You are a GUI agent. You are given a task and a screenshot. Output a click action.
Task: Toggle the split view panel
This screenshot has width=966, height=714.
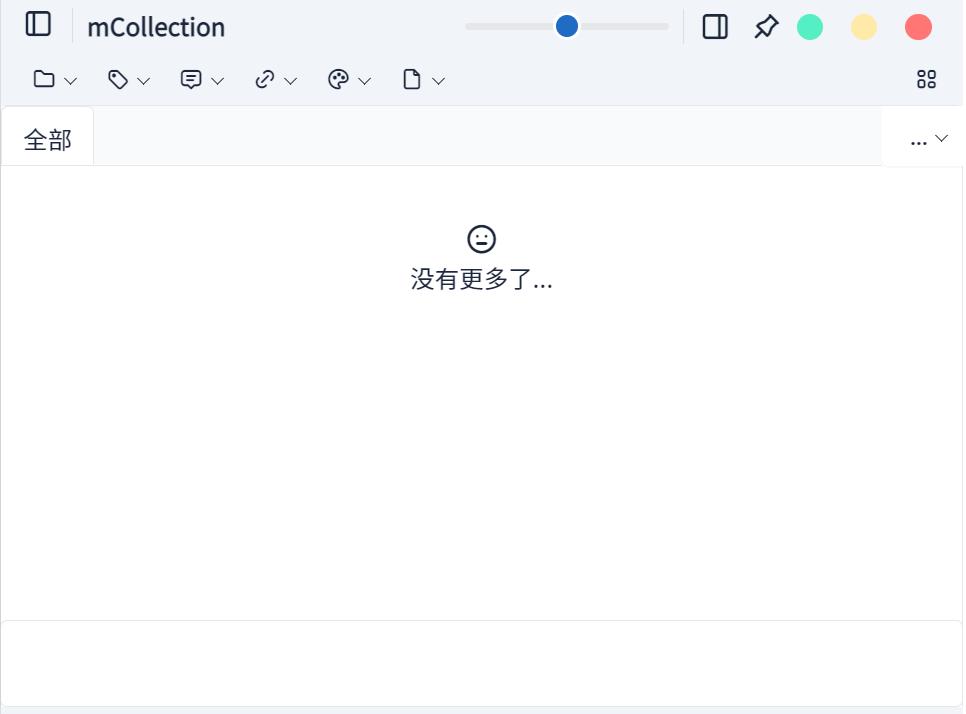[x=714, y=27]
